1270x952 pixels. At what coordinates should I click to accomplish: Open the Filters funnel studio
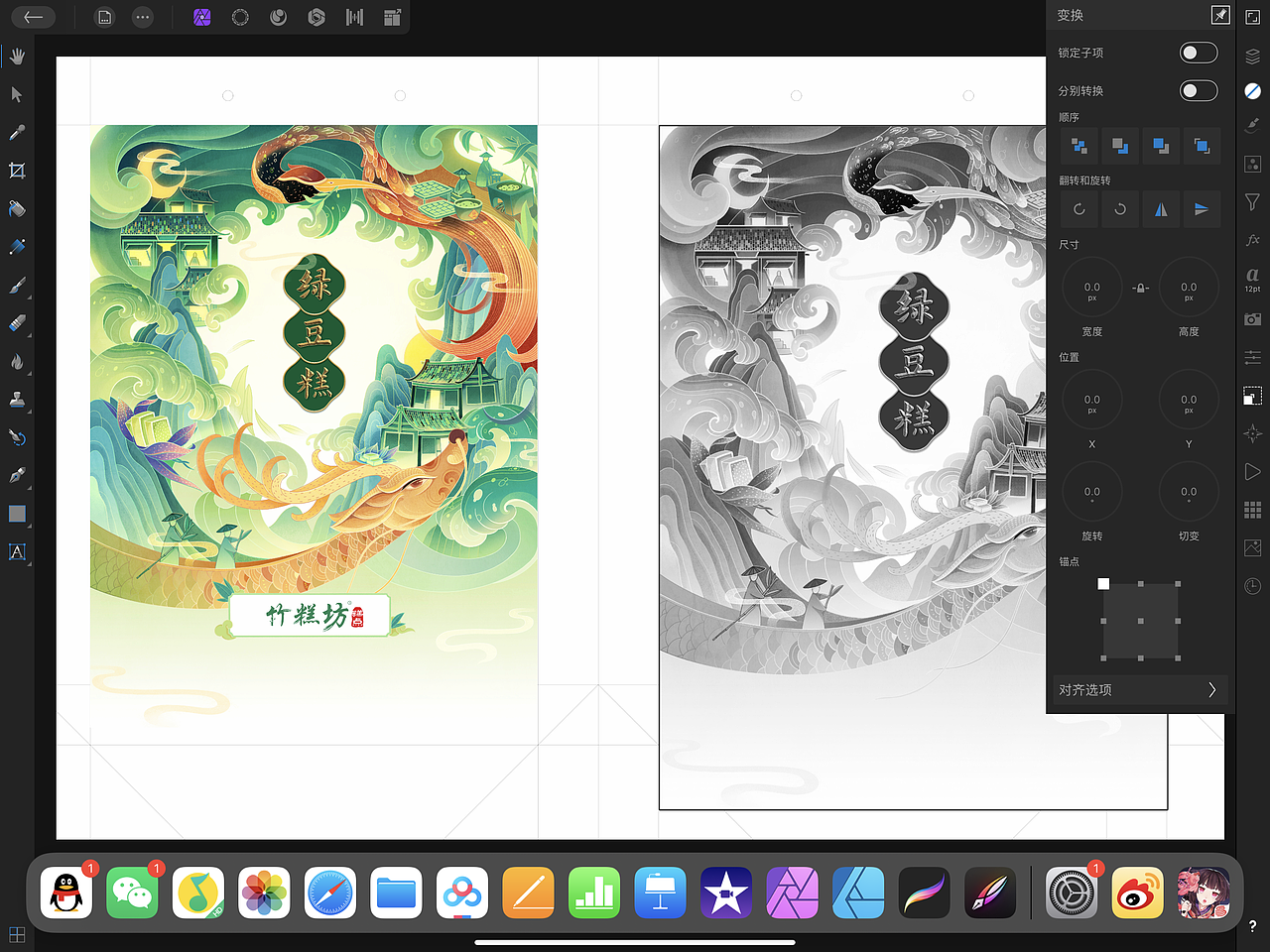[1252, 202]
